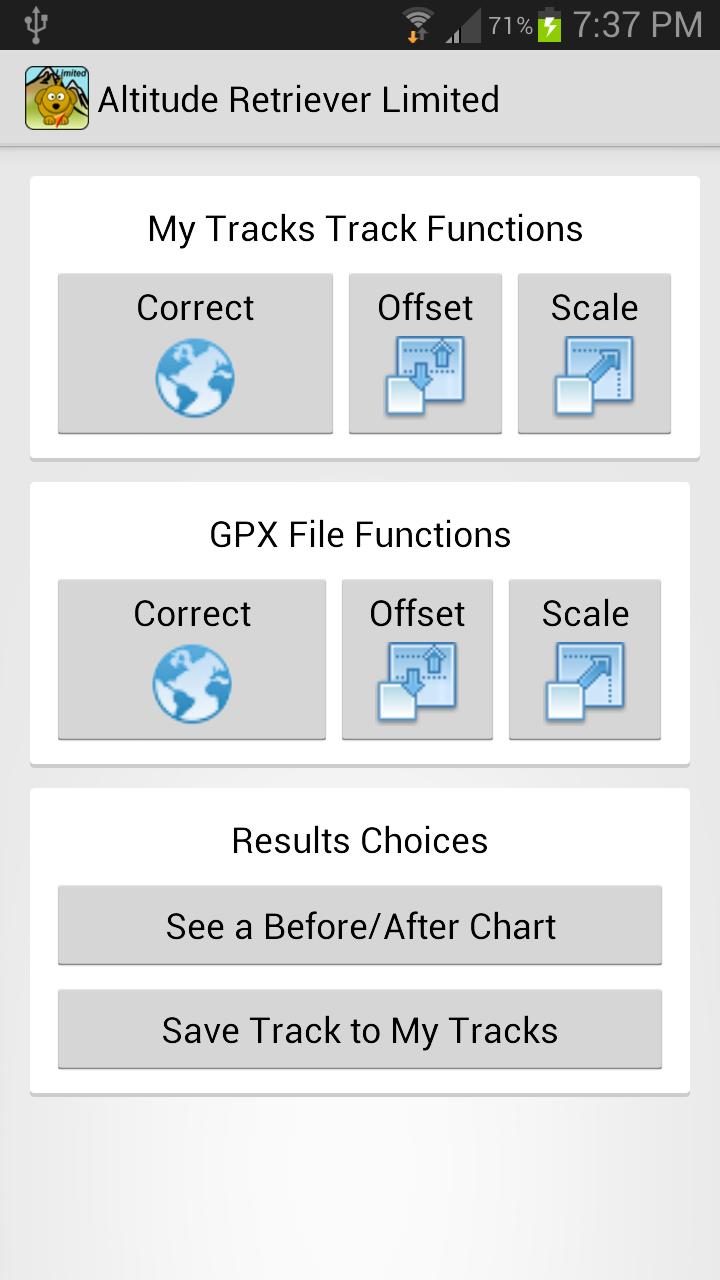Tap the globe icon under GPX File Correct
The width and height of the screenshot is (720, 1280).
tap(192, 684)
